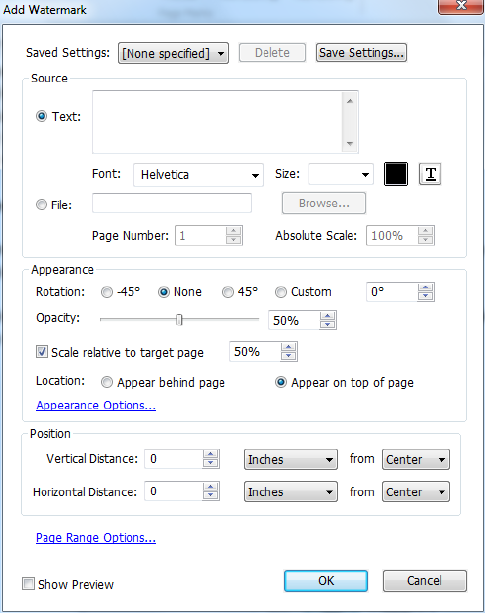Click Save Settings button

361,53
